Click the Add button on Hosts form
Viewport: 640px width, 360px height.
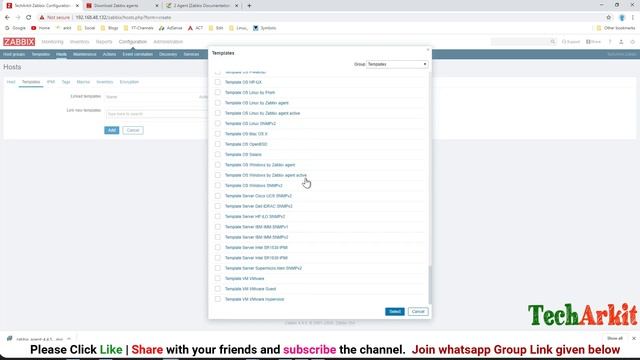click(111, 130)
